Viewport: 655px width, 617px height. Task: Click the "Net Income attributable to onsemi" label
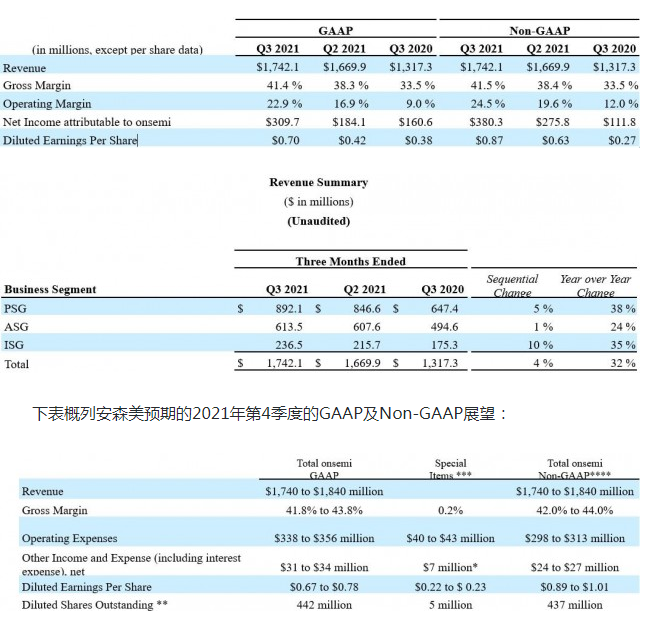click(x=87, y=122)
